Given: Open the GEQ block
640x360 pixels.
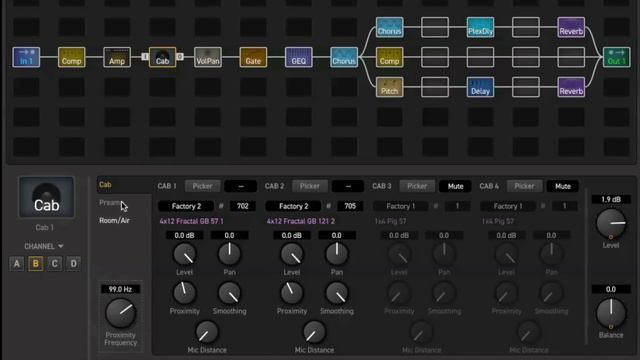Looking at the screenshot, I should [x=299, y=57].
